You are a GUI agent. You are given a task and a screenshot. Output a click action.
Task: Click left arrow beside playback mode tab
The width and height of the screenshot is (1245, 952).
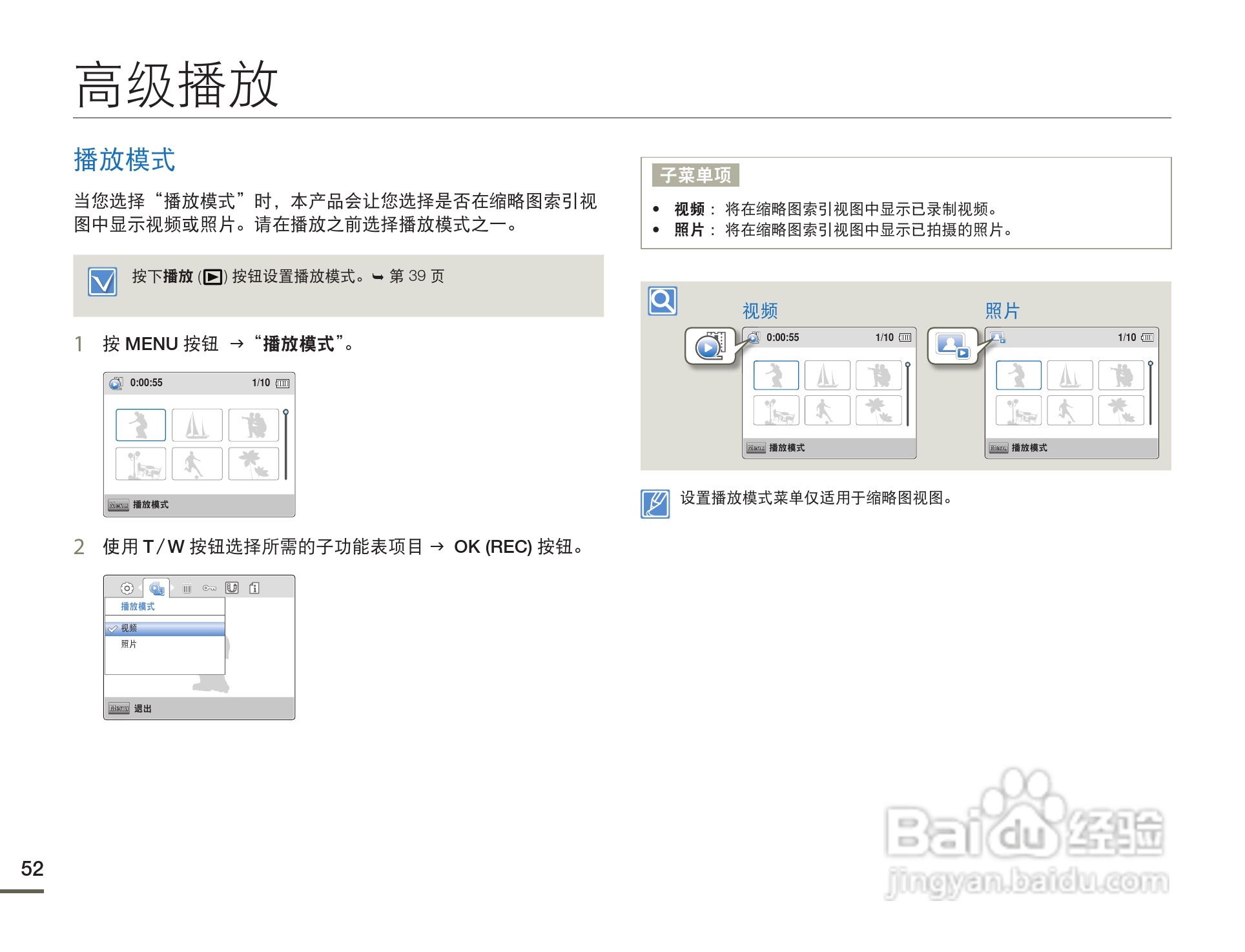(x=140, y=588)
